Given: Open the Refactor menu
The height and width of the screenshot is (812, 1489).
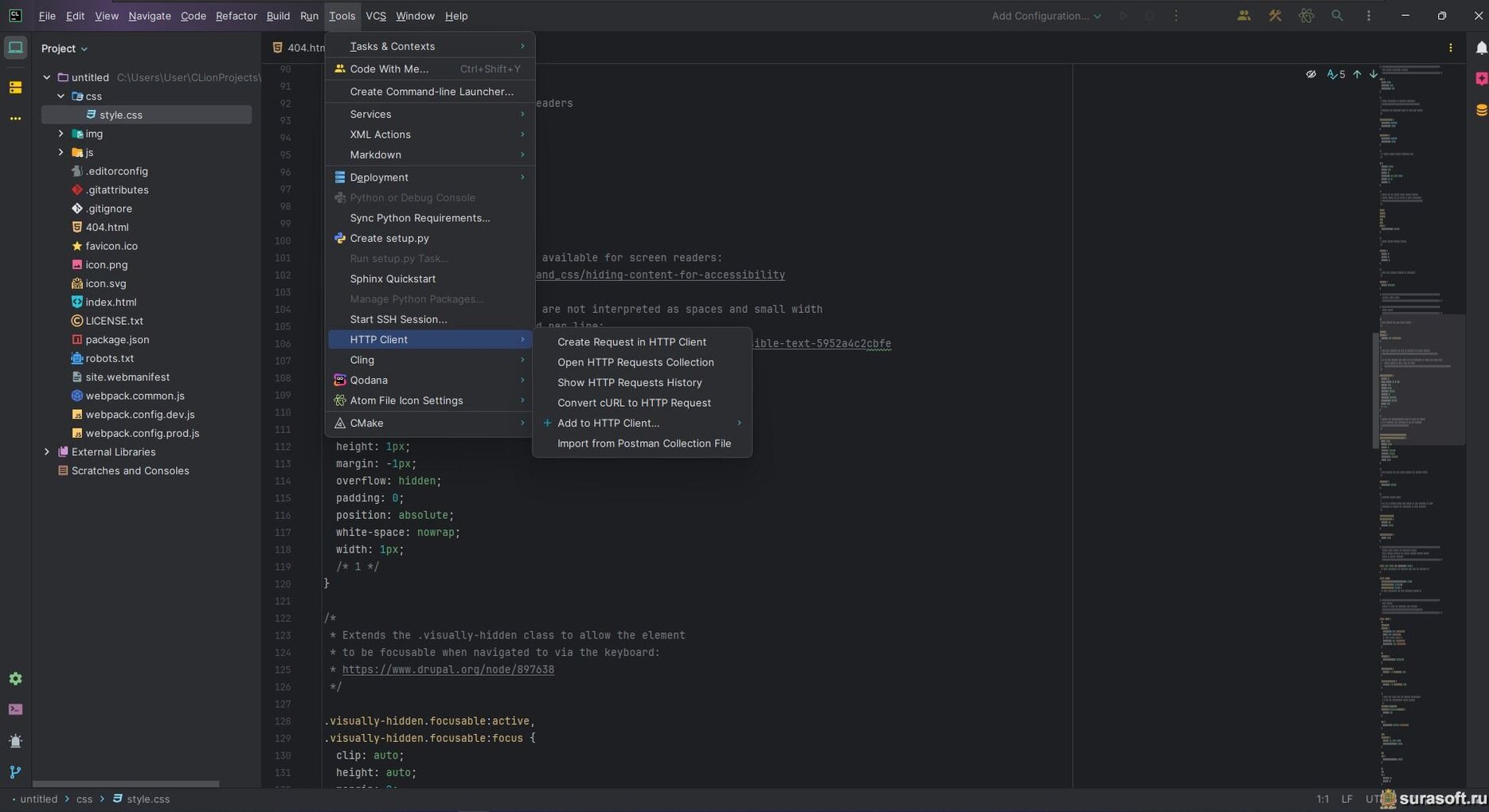Looking at the screenshot, I should pos(236,16).
